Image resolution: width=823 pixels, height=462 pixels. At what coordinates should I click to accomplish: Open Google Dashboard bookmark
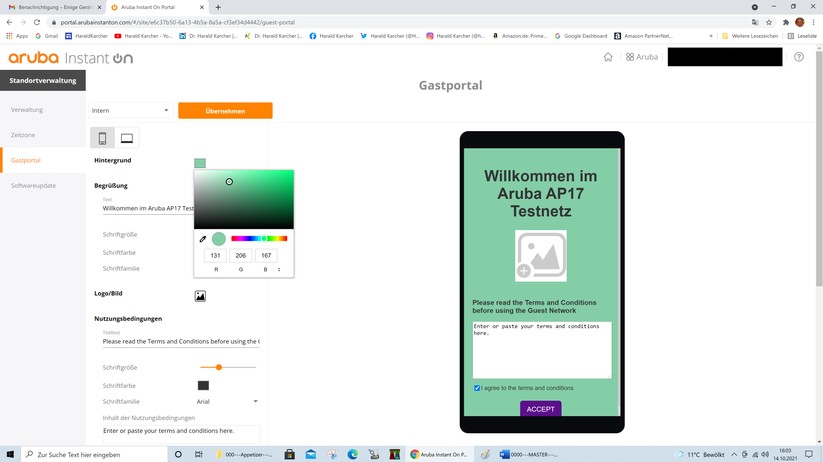pos(581,36)
